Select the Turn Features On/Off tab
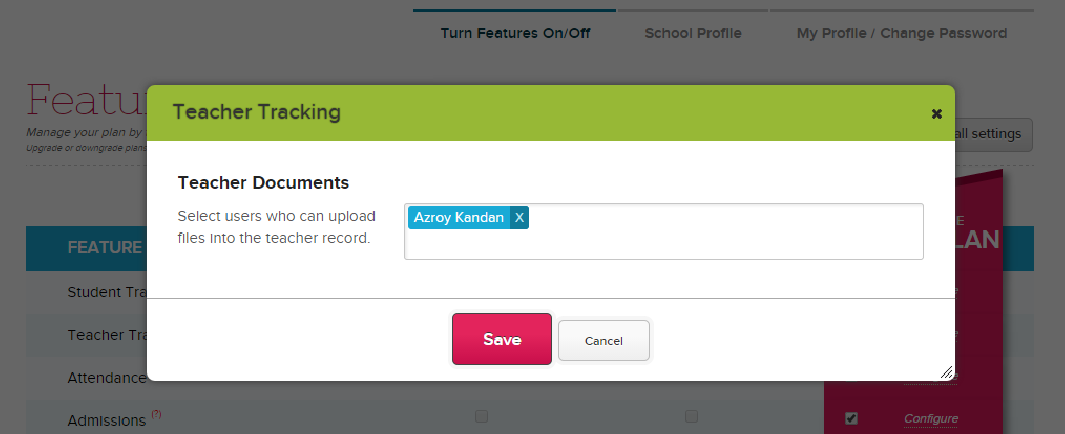1065x434 pixels. click(x=515, y=33)
